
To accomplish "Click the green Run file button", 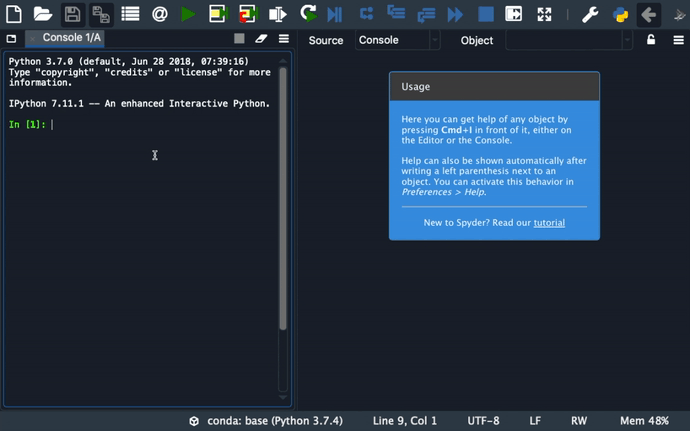I will pyautogui.click(x=188, y=14).
